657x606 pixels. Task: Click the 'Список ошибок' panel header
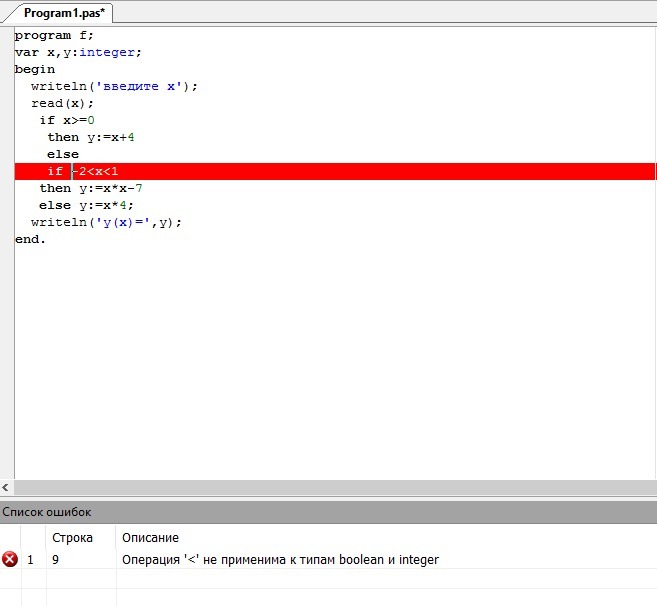point(47,512)
